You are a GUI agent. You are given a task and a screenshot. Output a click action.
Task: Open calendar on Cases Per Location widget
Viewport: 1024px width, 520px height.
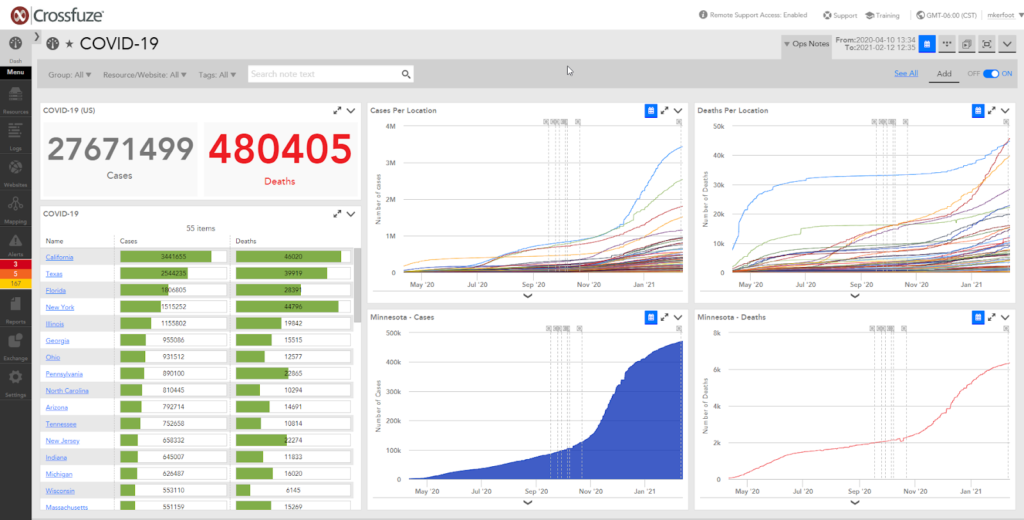point(650,111)
